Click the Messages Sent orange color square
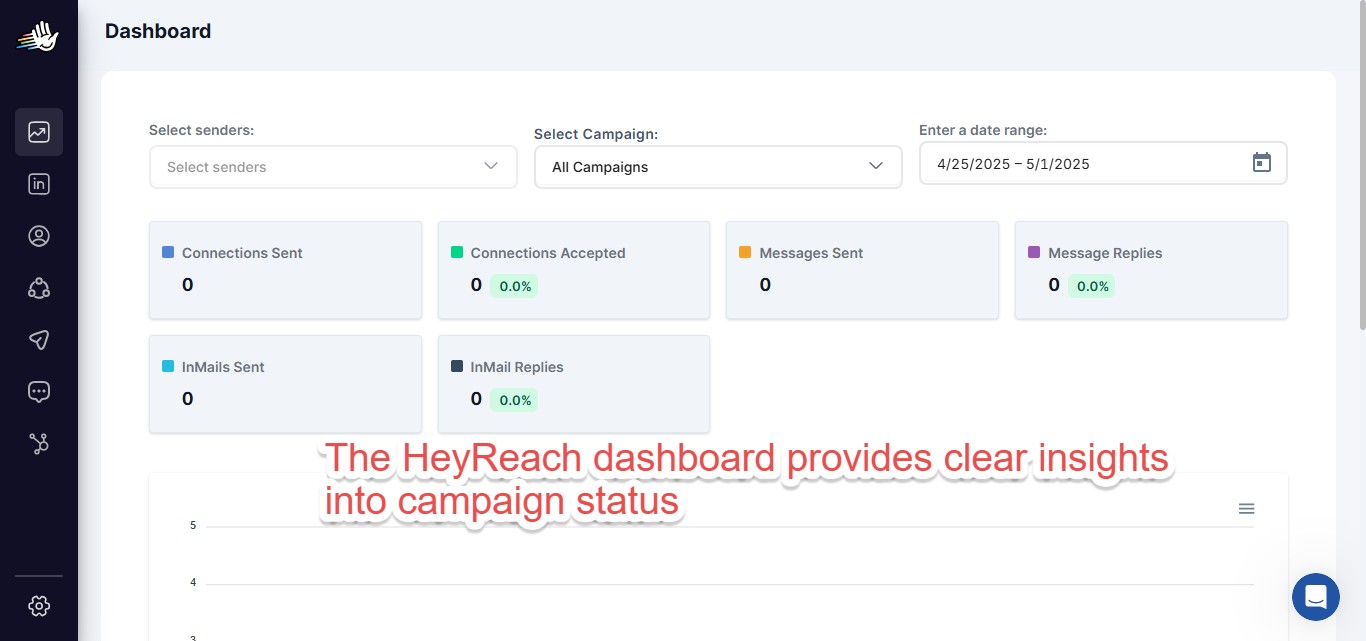The height and width of the screenshot is (641, 1366). (x=745, y=253)
